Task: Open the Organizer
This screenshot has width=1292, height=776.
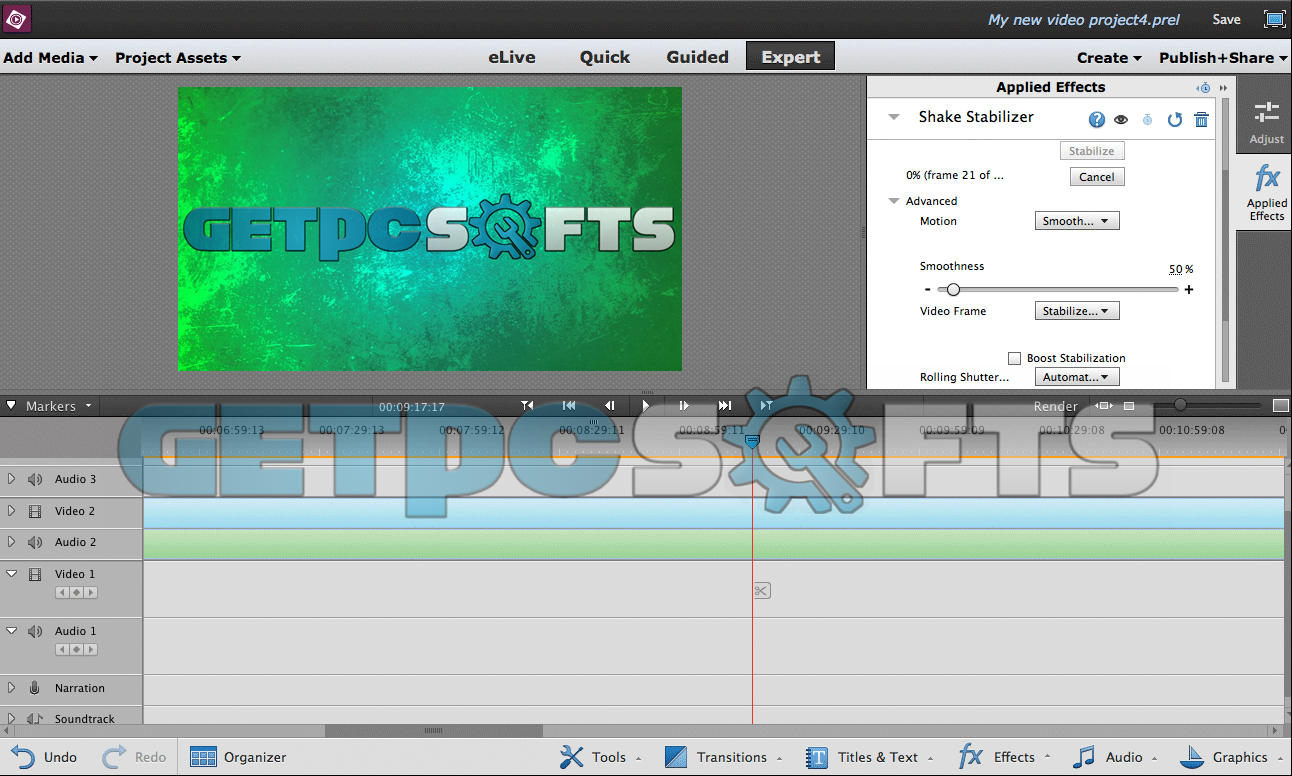Action: (x=238, y=757)
